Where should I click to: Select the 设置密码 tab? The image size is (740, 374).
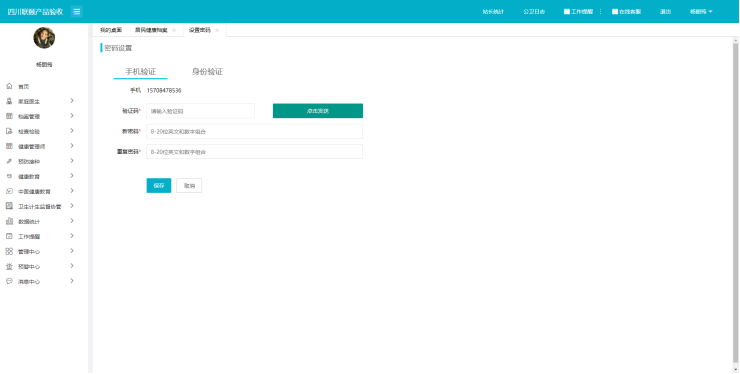[x=200, y=30]
